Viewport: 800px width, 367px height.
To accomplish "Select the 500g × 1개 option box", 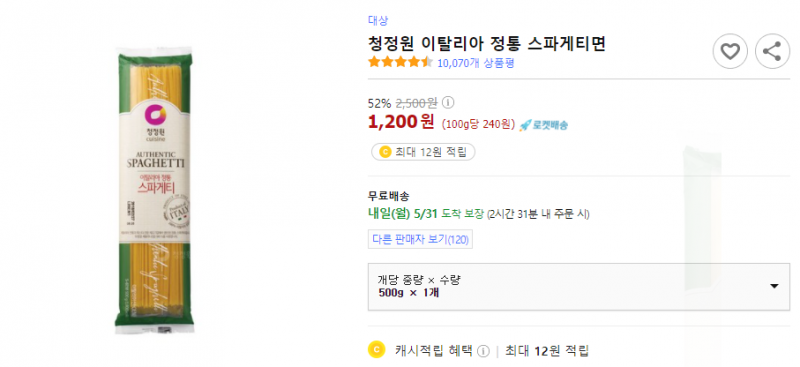I will pyautogui.click(x=579, y=287).
